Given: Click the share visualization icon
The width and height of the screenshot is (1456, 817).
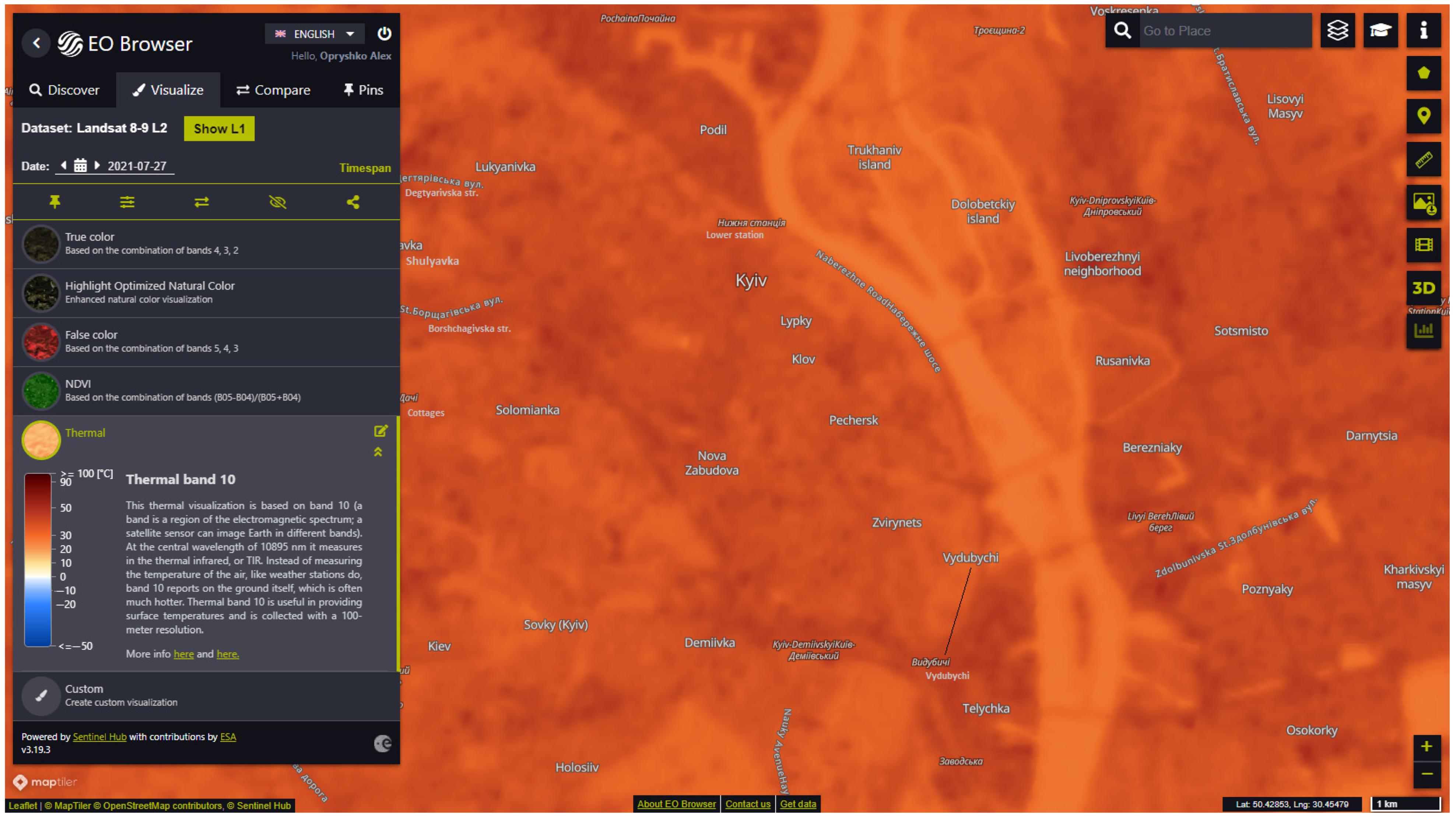Looking at the screenshot, I should coord(353,202).
